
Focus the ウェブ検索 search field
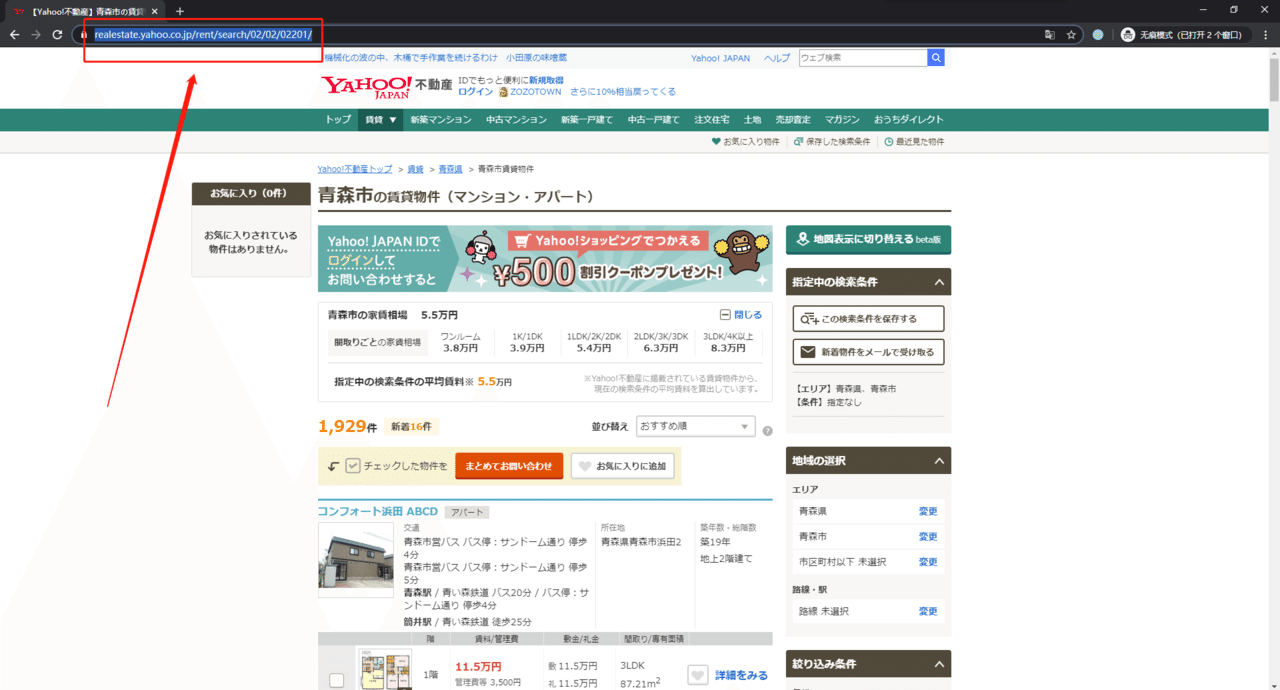click(x=863, y=58)
